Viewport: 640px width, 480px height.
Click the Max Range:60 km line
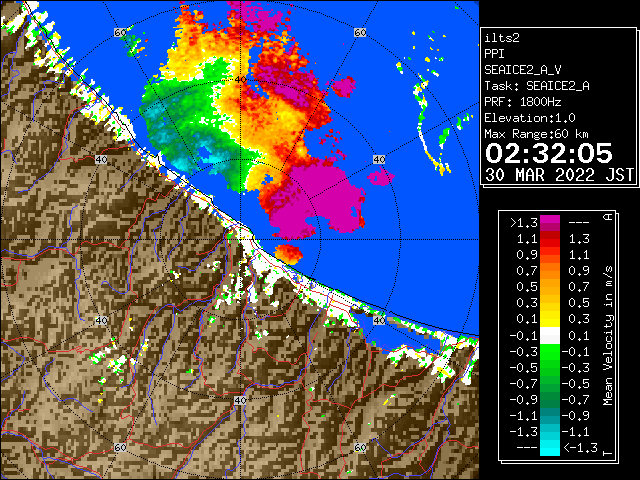[537, 134]
